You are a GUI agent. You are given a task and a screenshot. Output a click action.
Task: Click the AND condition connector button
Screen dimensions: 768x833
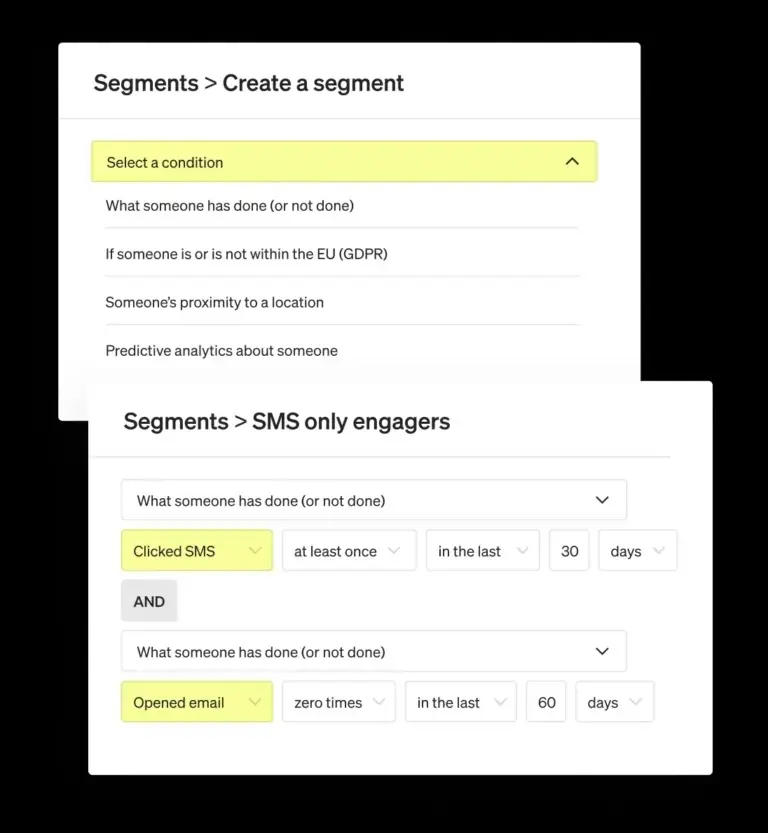(x=149, y=602)
